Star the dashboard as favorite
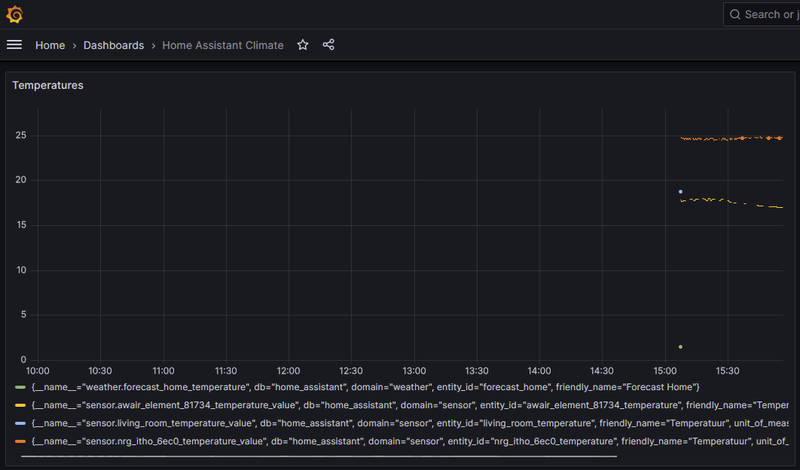This screenshot has width=800, height=470. point(303,45)
